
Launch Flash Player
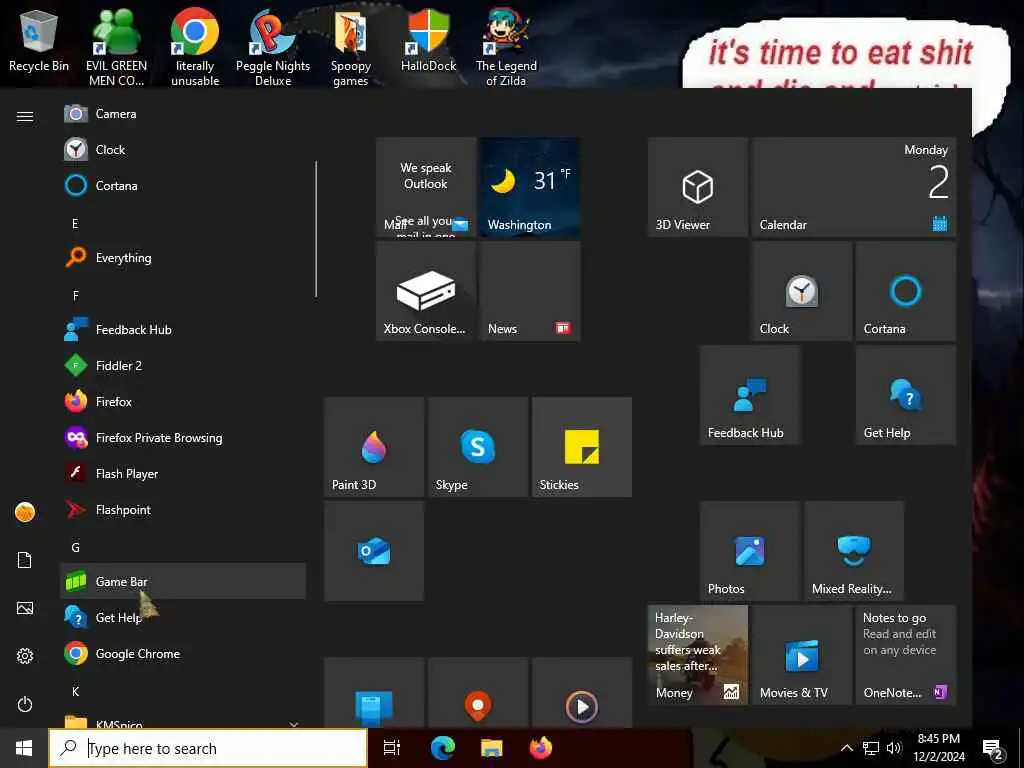pos(183,473)
